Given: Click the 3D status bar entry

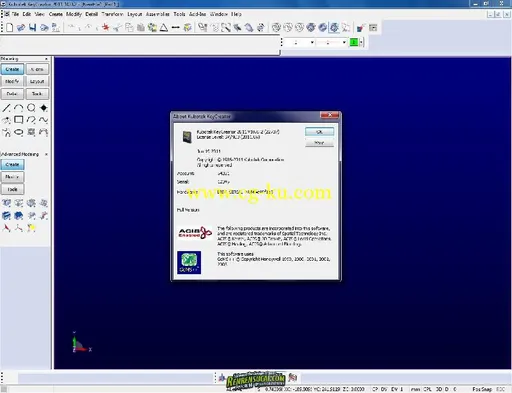Looking at the screenshot, I should point(439,389).
